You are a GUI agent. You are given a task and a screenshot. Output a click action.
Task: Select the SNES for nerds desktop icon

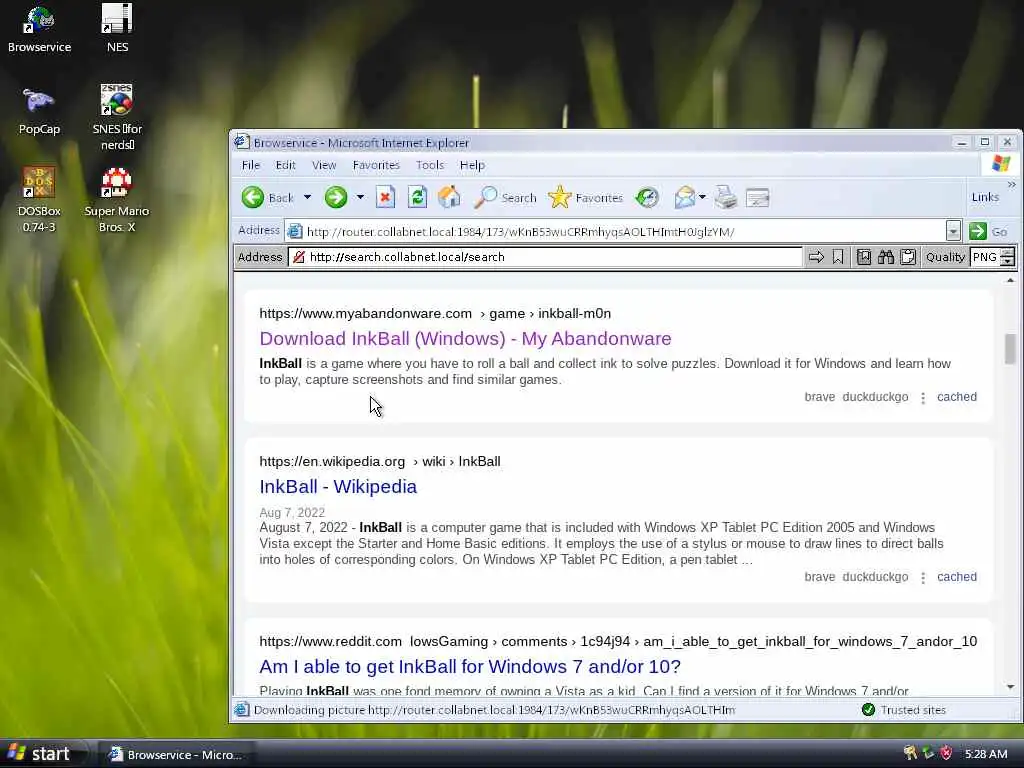point(117,118)
